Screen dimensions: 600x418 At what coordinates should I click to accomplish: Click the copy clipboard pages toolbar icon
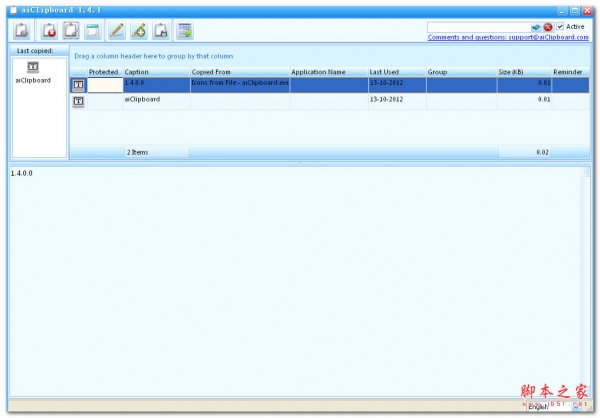[x=71, y=30]
